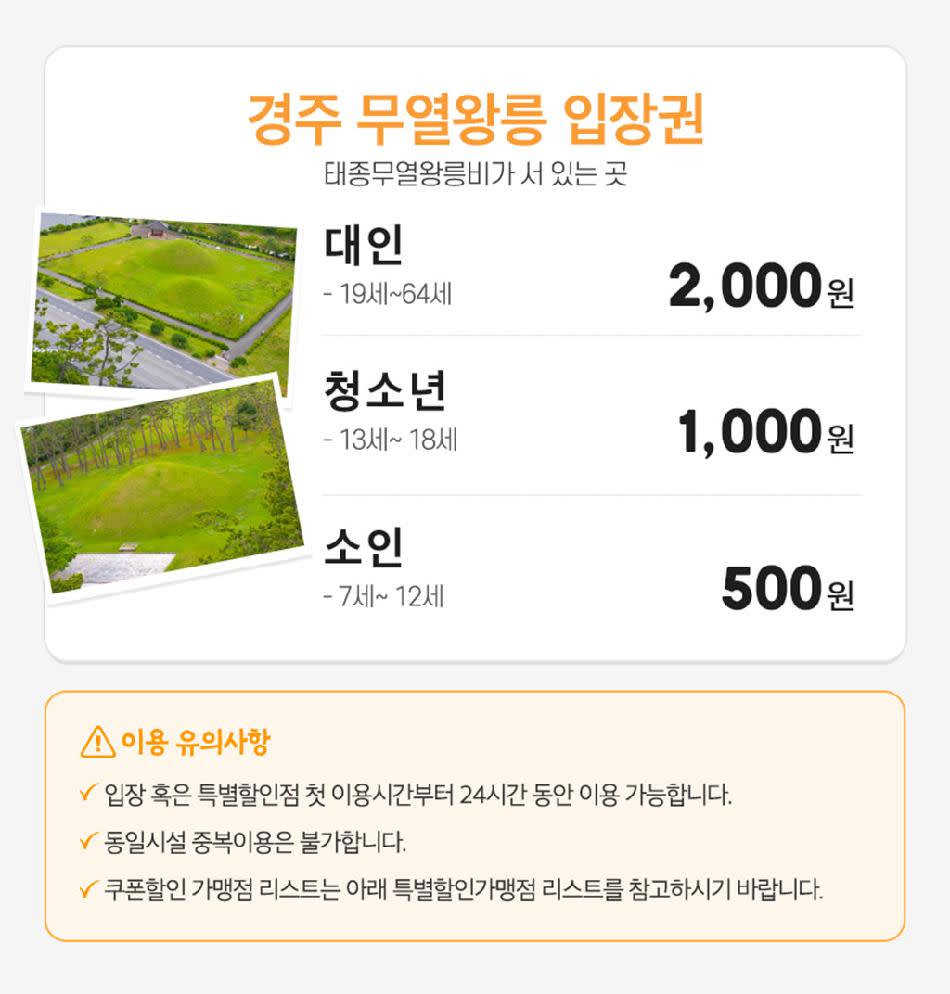Open the lower tomb photo with pine trees
The width and height of the screenshot is (950, 994).
coord(162,487)
